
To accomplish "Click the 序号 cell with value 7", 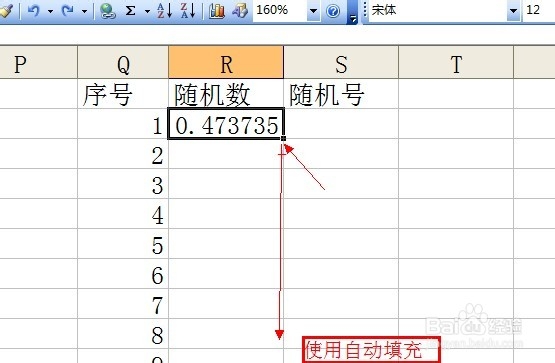I will (123, 304).
